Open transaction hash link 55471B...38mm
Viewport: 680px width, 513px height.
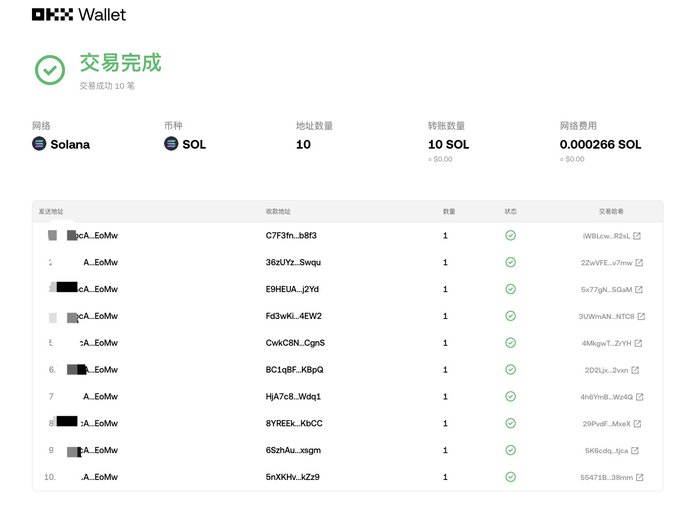tap(607, 477)
